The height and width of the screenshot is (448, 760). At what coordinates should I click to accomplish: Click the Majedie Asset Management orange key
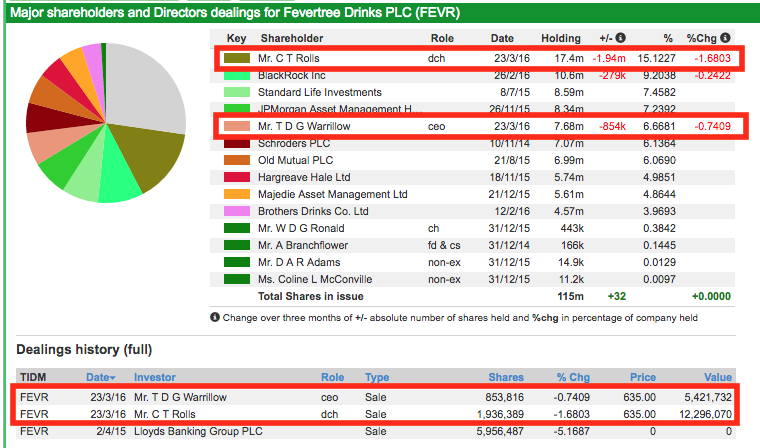237,194
